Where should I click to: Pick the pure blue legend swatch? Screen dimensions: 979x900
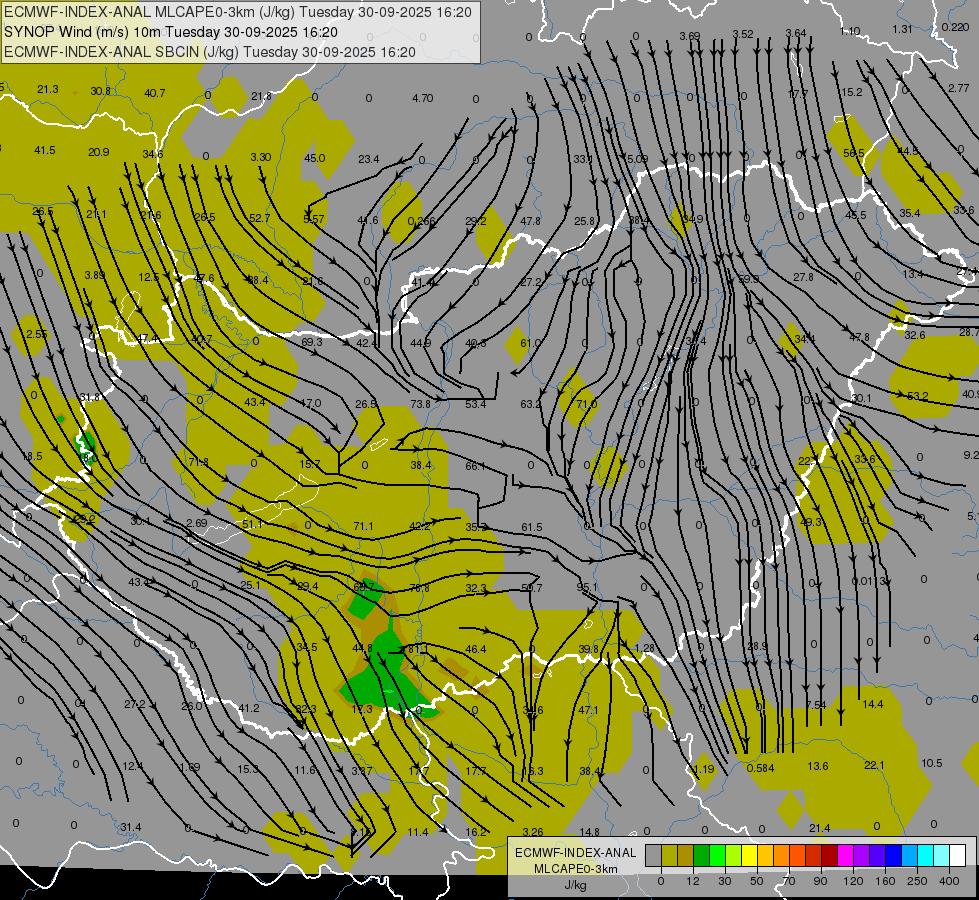click(893, 855)
